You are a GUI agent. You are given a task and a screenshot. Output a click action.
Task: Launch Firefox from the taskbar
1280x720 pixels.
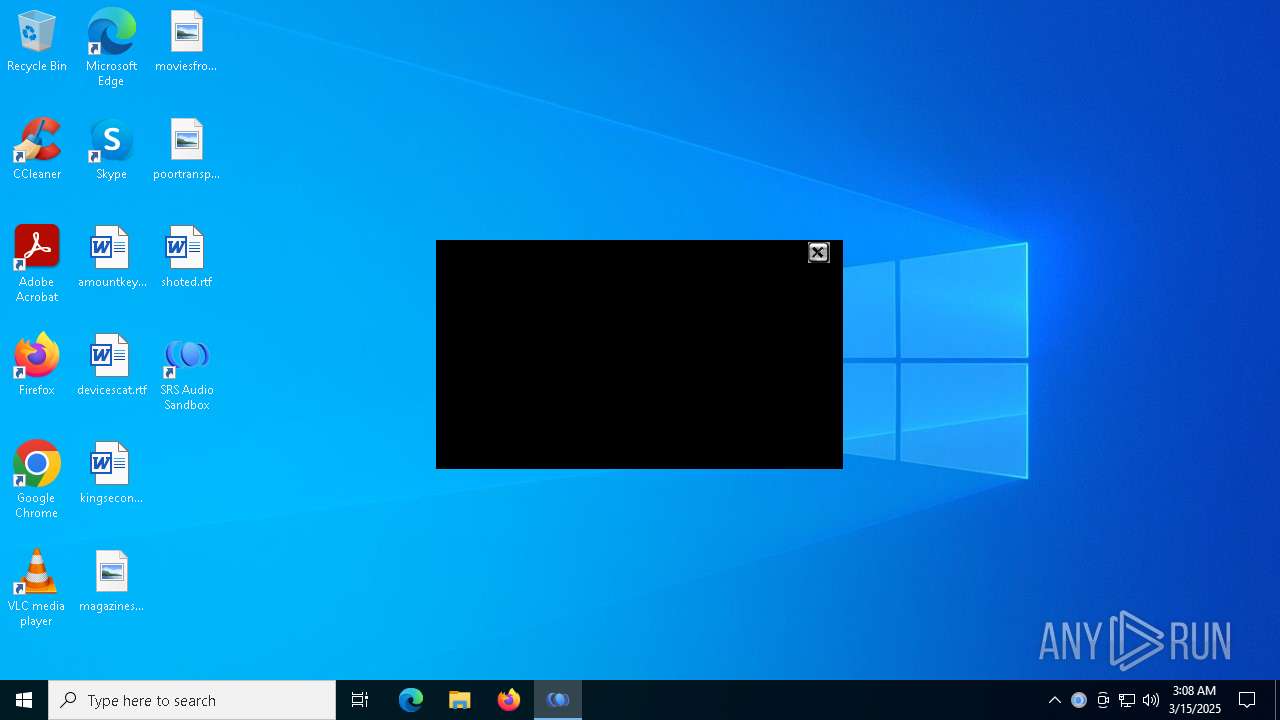point(509,700)
